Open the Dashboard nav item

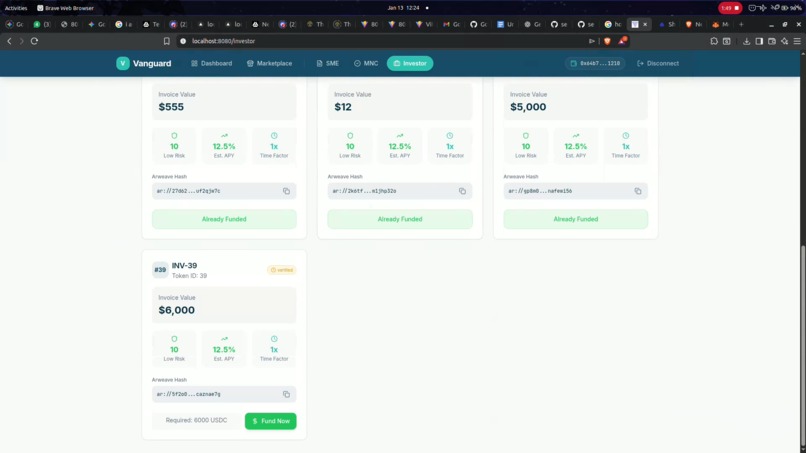212,63
